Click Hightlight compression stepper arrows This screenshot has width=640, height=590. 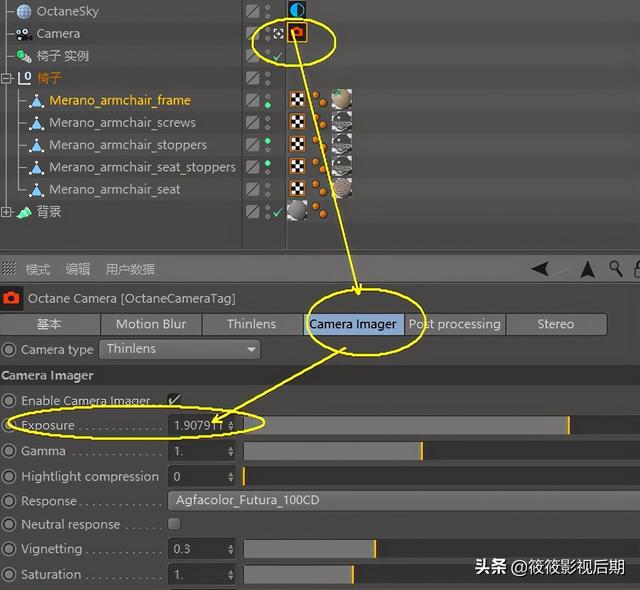[231, 477]
